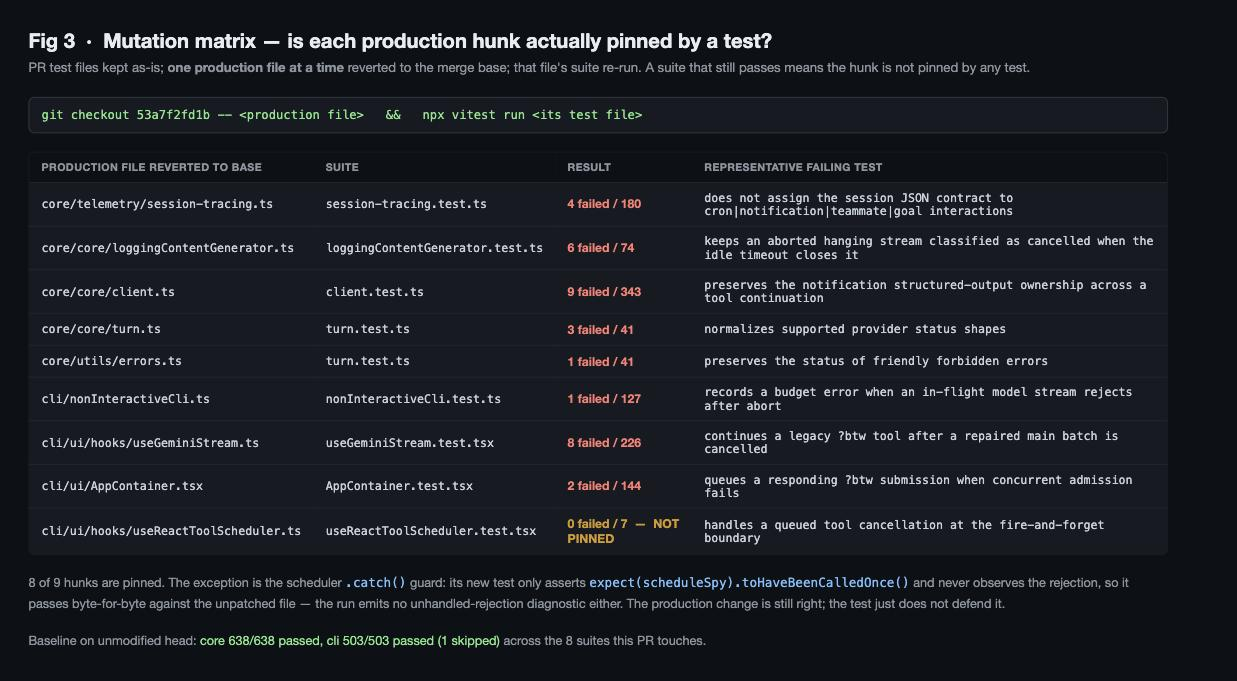Click the '6 failed / 74' result

click(600, 248)
